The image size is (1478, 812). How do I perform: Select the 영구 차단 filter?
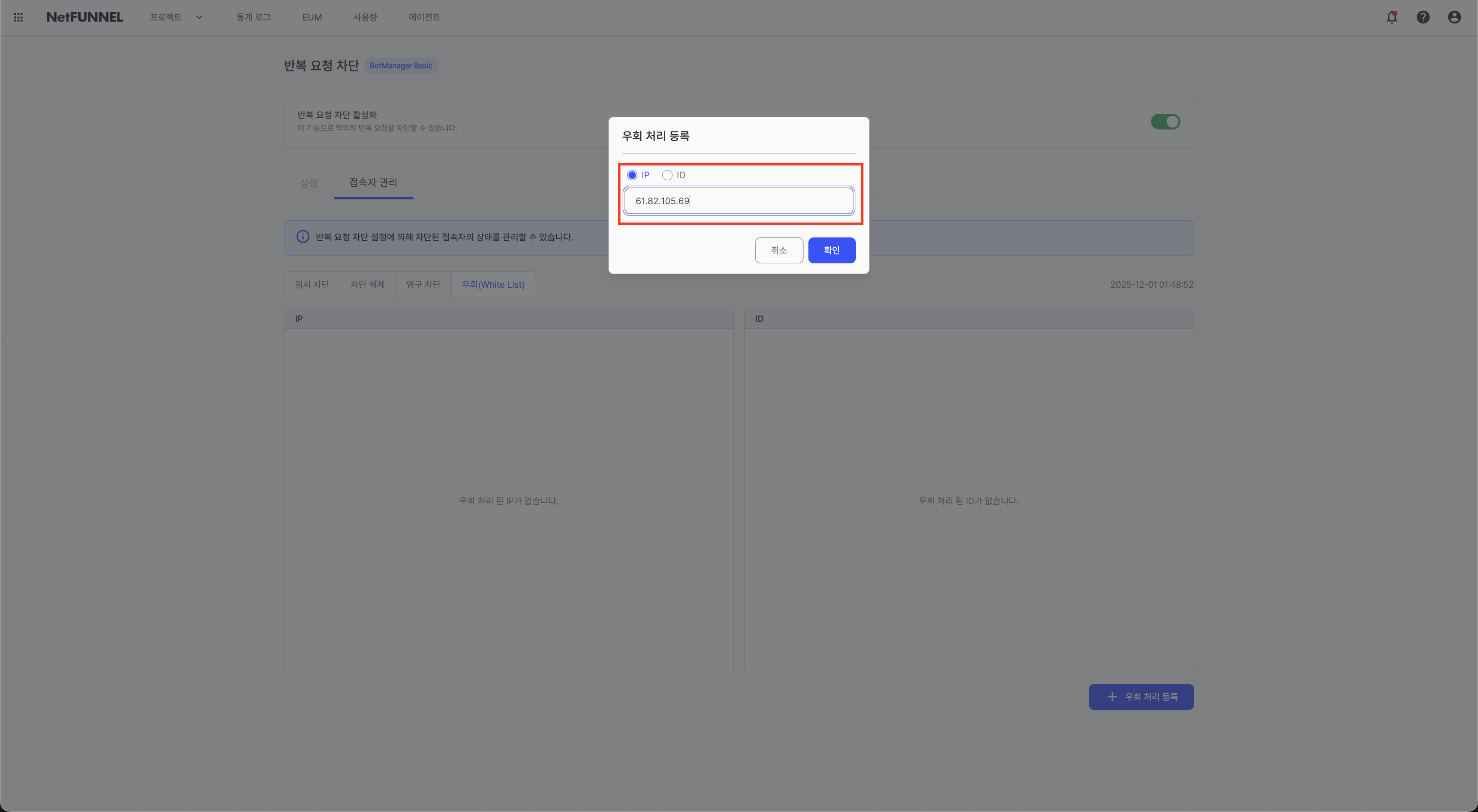[x=423, y=284]
